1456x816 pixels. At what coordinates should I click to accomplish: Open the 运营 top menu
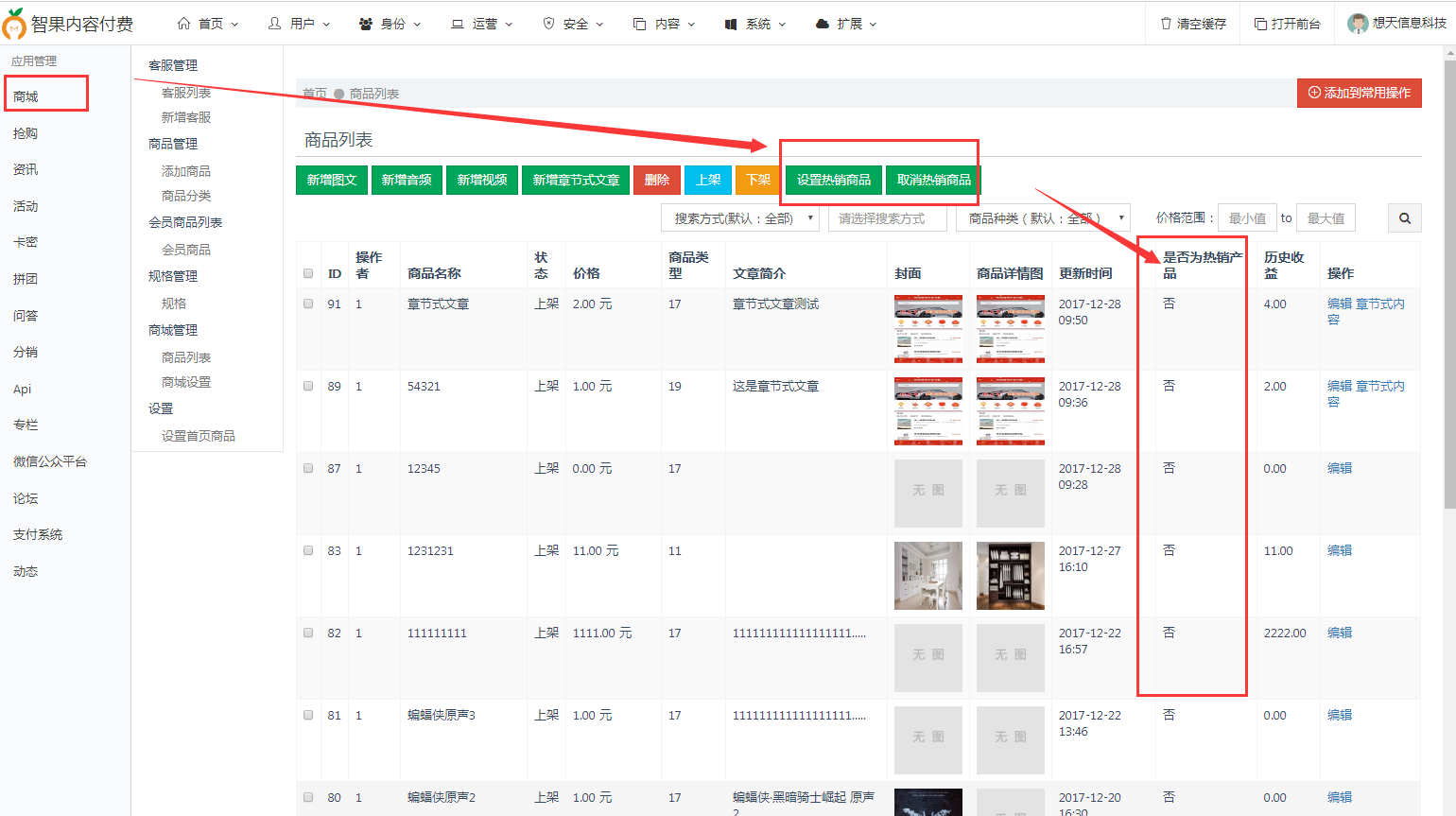point(482,24)
